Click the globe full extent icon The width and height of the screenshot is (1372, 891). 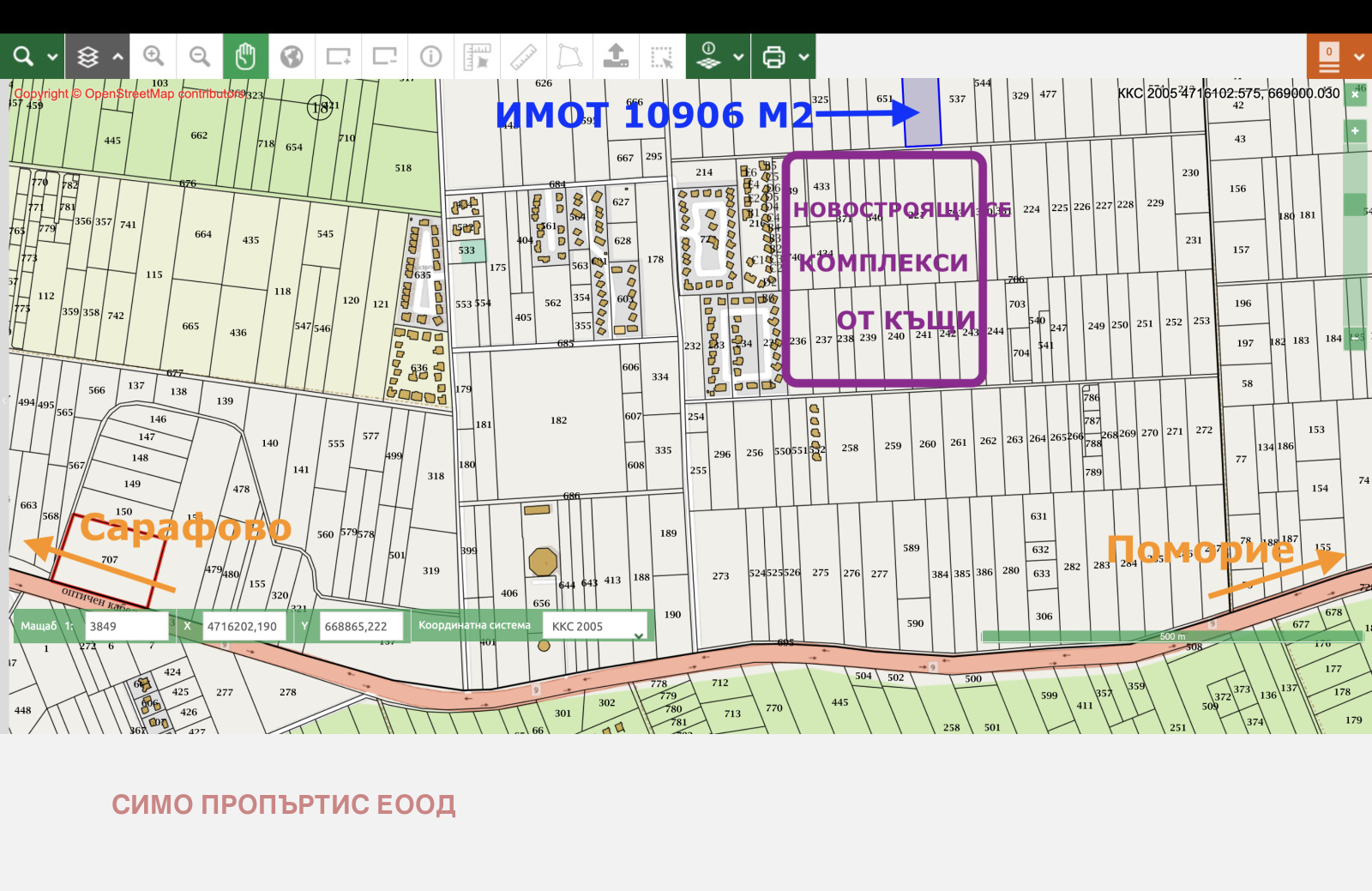coord(292,57)
